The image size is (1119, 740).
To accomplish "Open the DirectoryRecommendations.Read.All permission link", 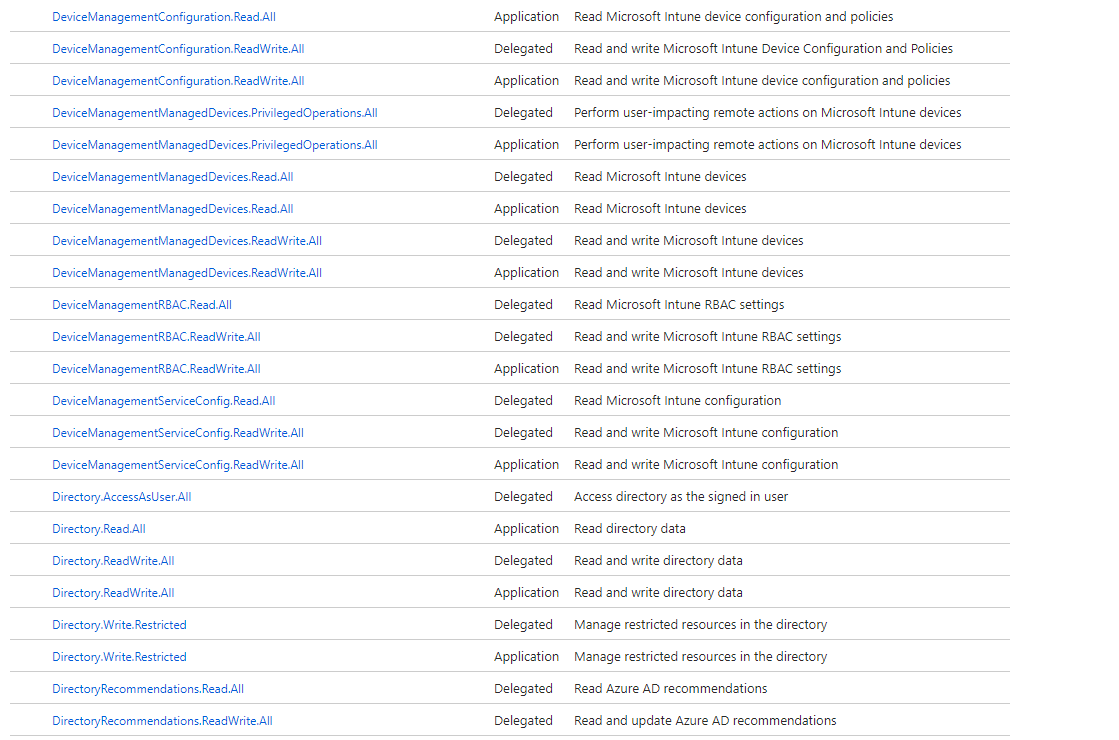I will click(x=148, y=688).
